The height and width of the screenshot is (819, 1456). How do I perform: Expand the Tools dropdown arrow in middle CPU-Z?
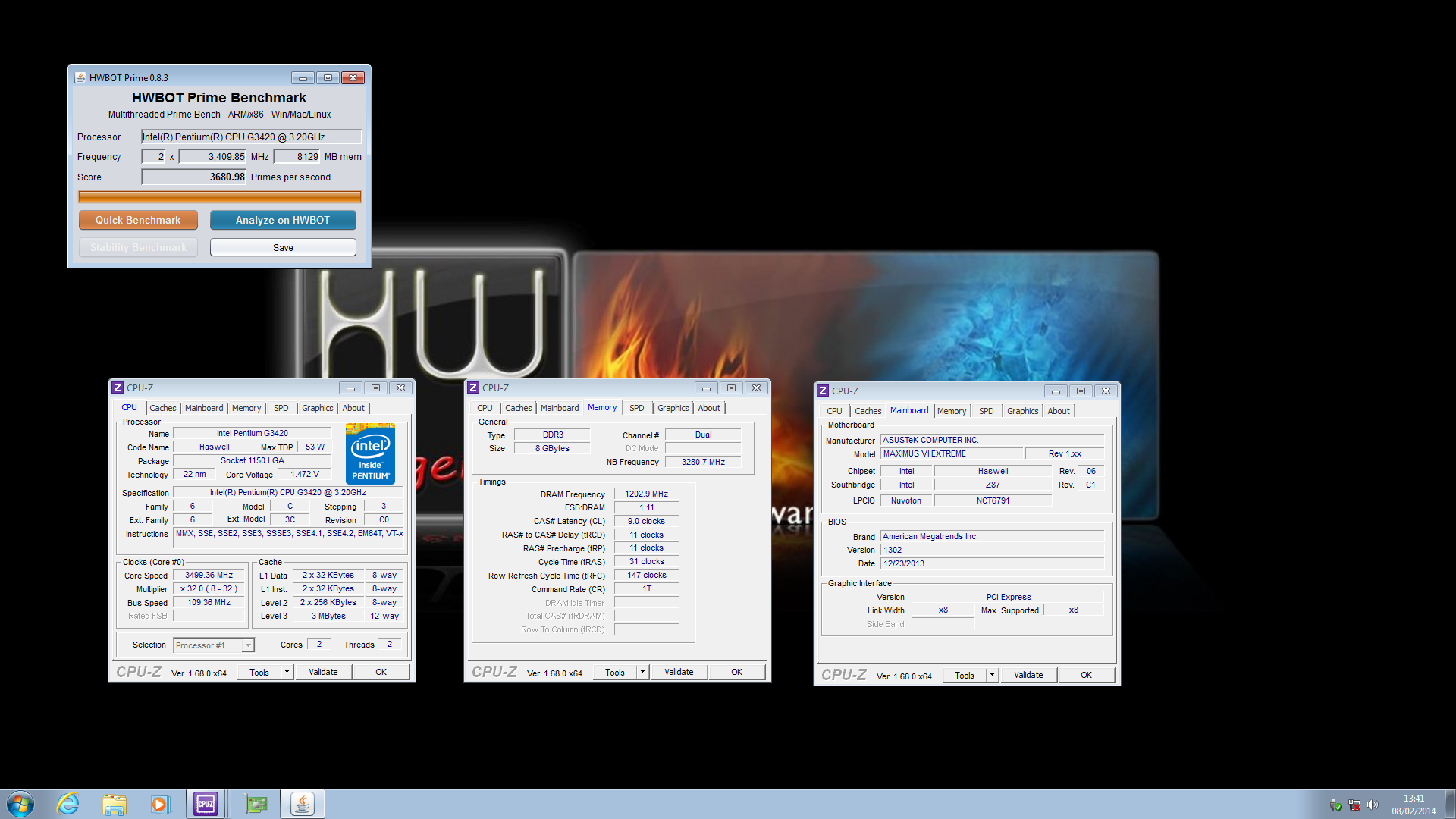tap(642, 672)
